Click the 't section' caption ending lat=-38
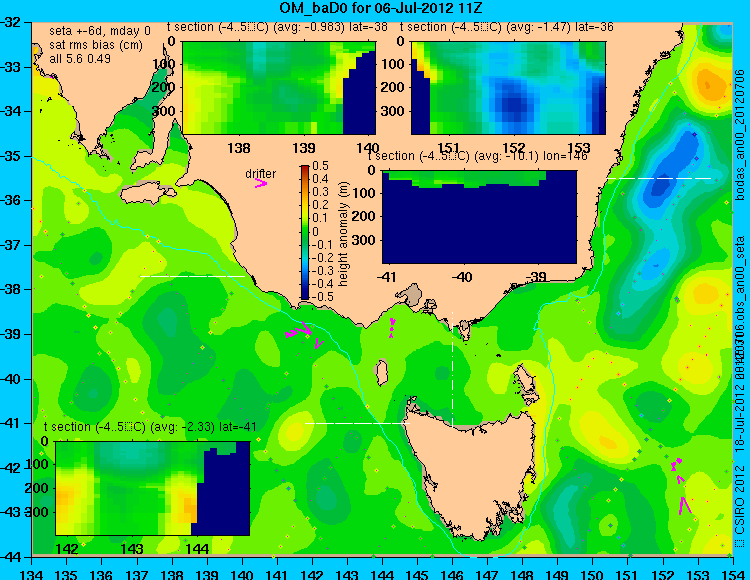Screen dimensions: 750x580 point(277,27)
